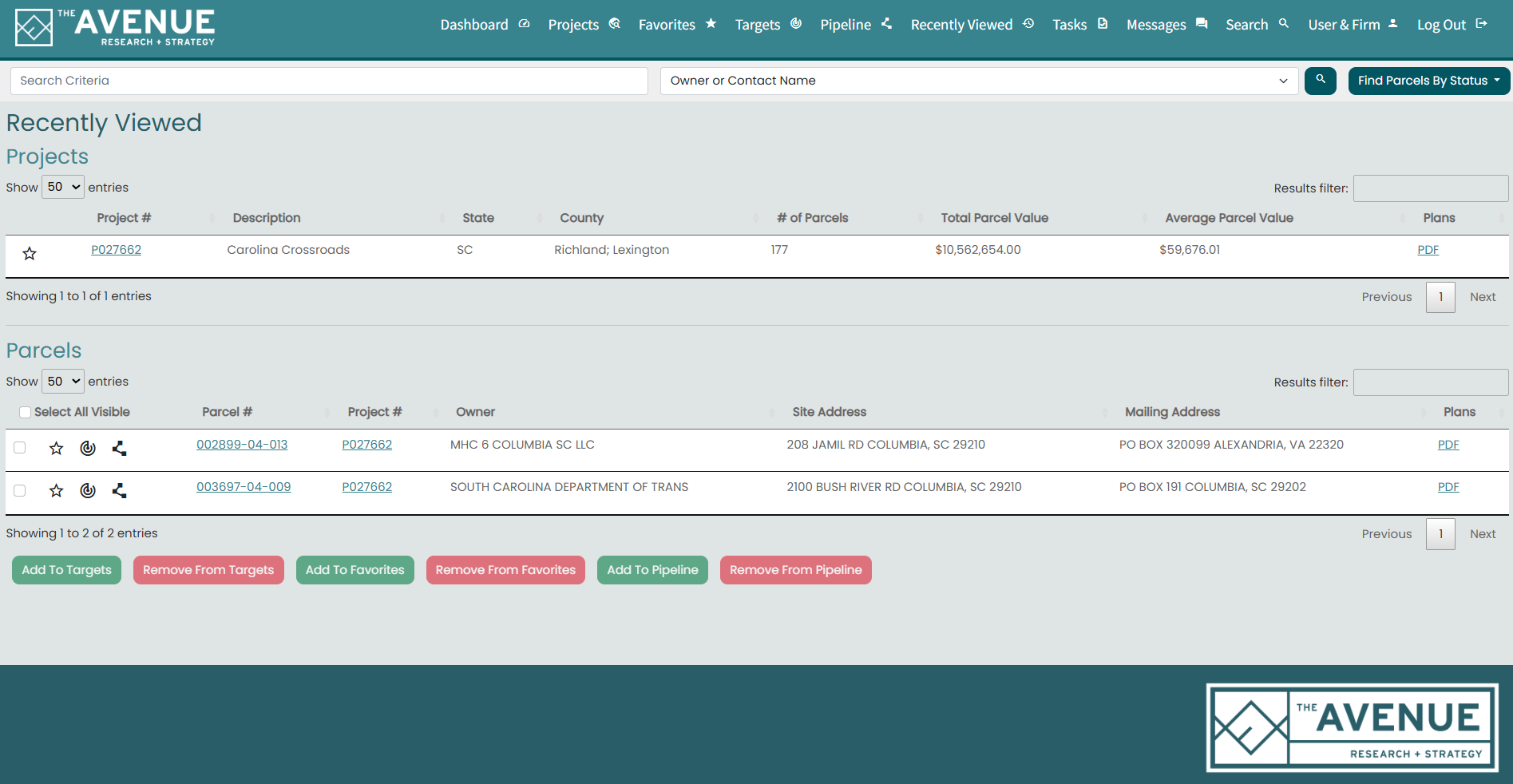Image resolution: width=1513 pixels, height=784 pixels.
Task: Open Dashboard from navigation bar
Action: pos(485,25)
